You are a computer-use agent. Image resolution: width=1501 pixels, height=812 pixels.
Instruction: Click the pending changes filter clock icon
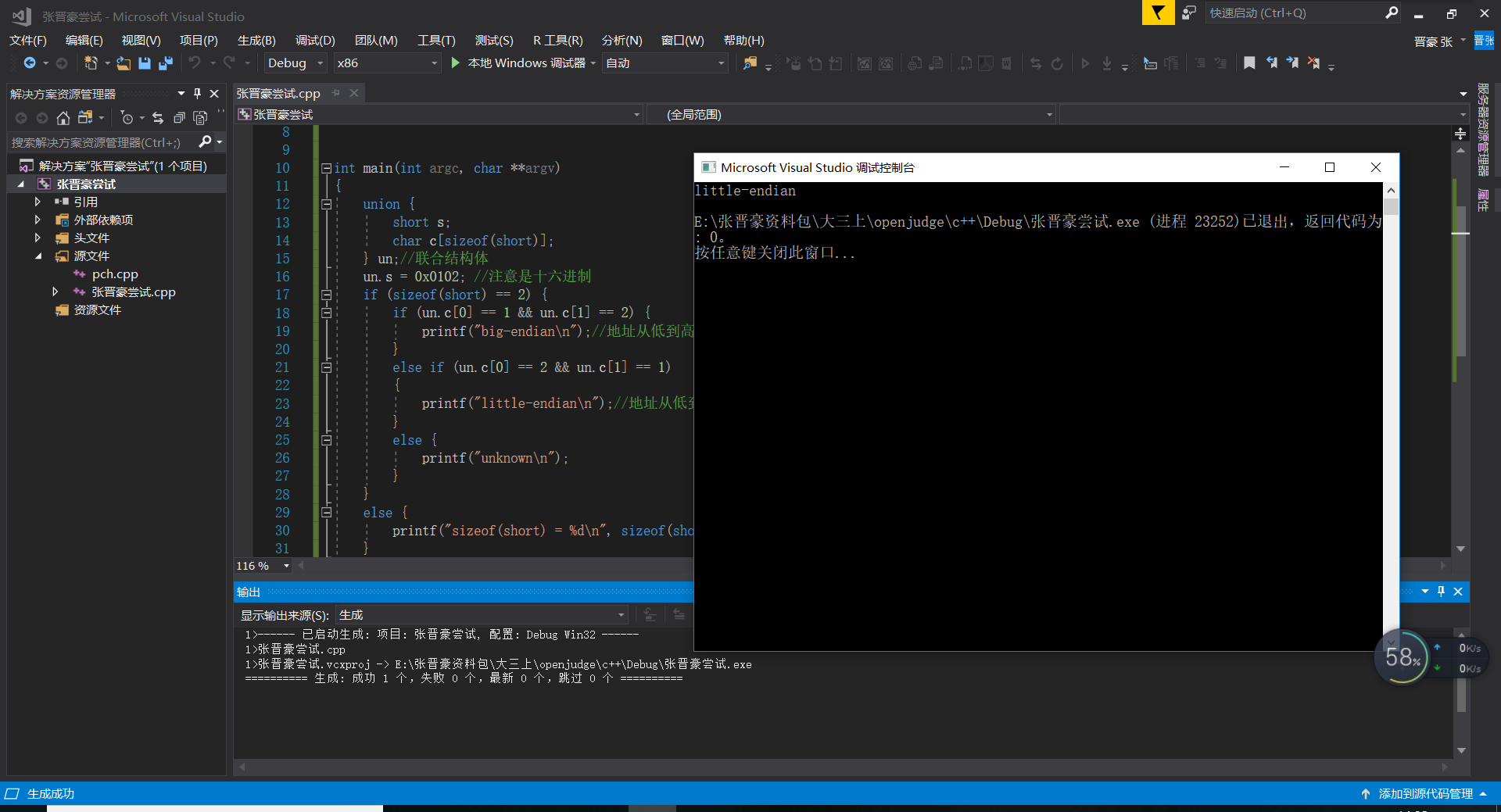[x=127, y=118]
